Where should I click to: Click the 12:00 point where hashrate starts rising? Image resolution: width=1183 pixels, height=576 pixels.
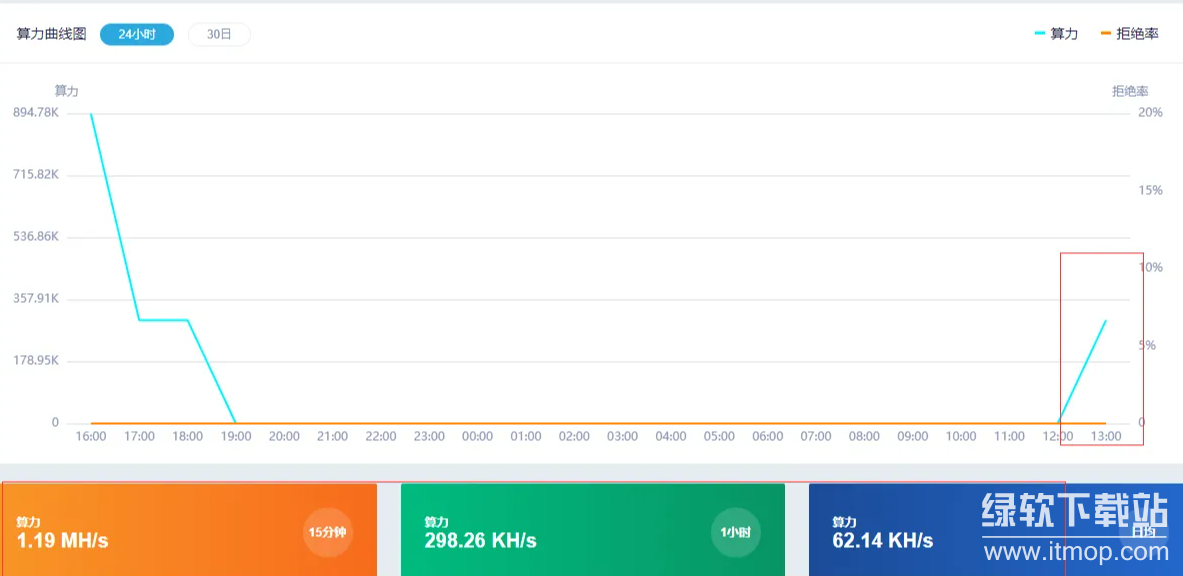click(x=1058, y=422)
